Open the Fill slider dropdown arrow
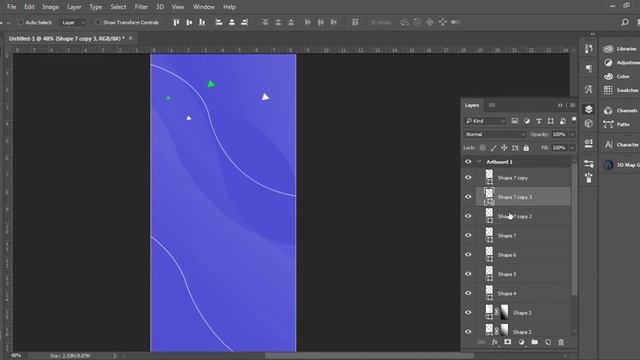Viewport: 640px width, 360px height. pyautogui.click(x=572, y=148)
